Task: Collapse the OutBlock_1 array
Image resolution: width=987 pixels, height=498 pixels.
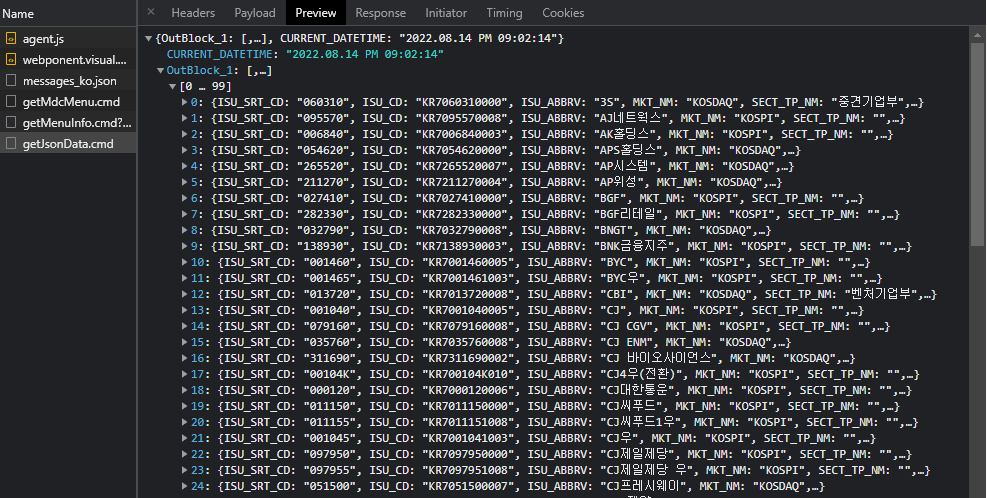Action: point(161,71)
